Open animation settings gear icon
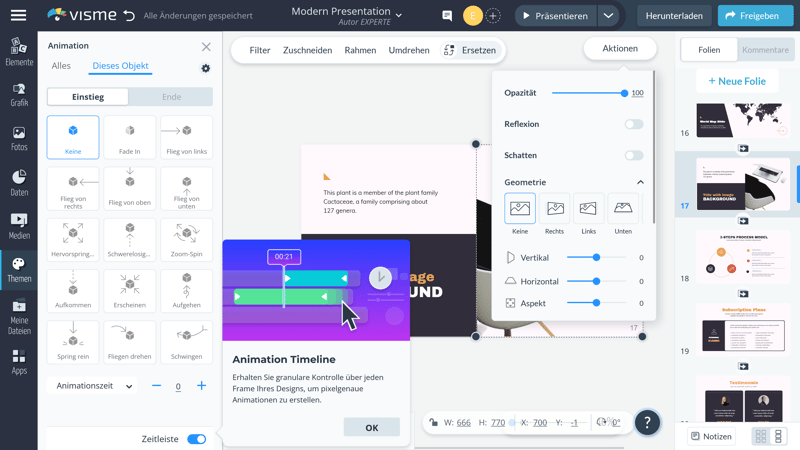Viewport: 800px width, 450px height. (x=206, y=69)
